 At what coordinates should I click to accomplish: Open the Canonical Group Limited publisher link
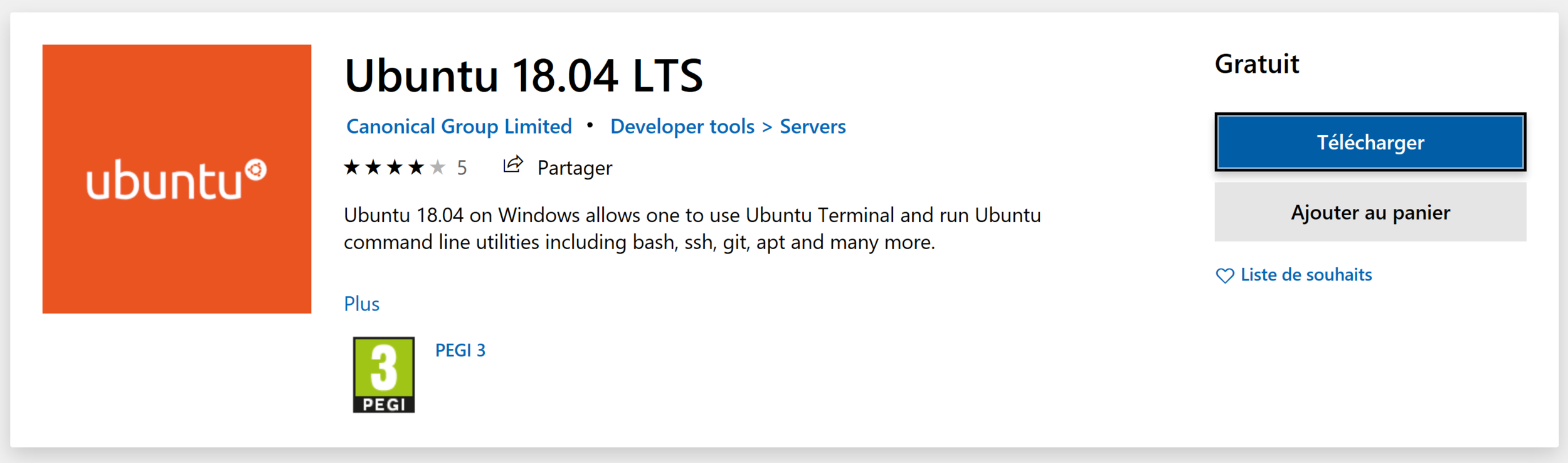(459, 127)
